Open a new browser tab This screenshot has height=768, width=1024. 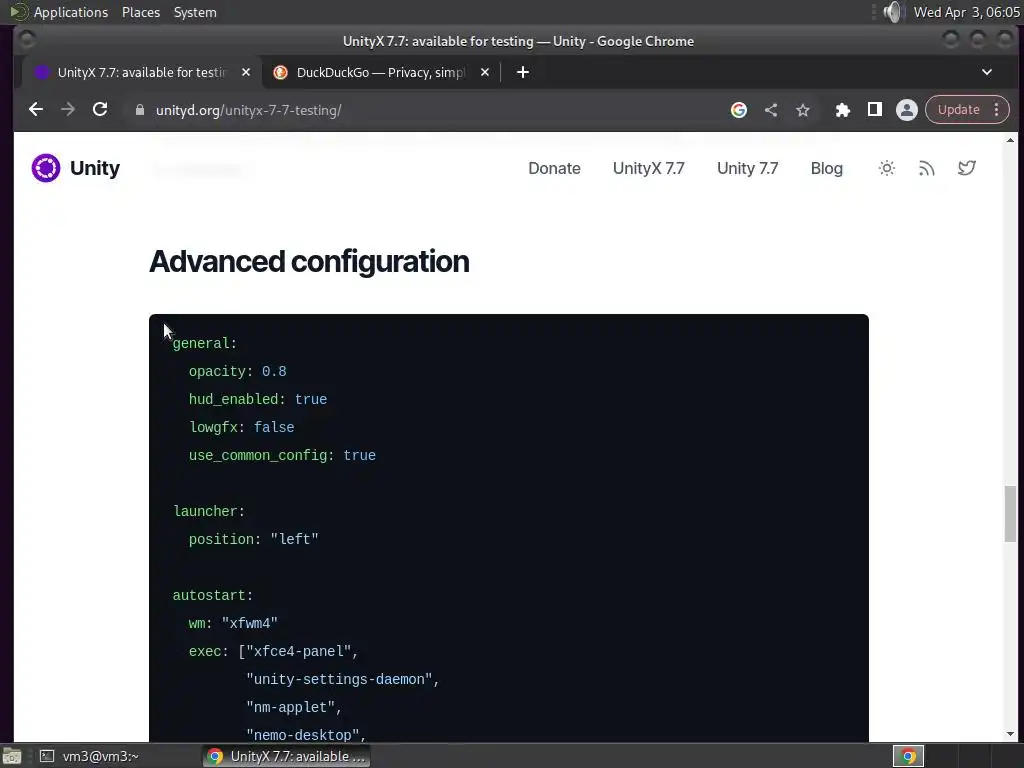[522, 72]
